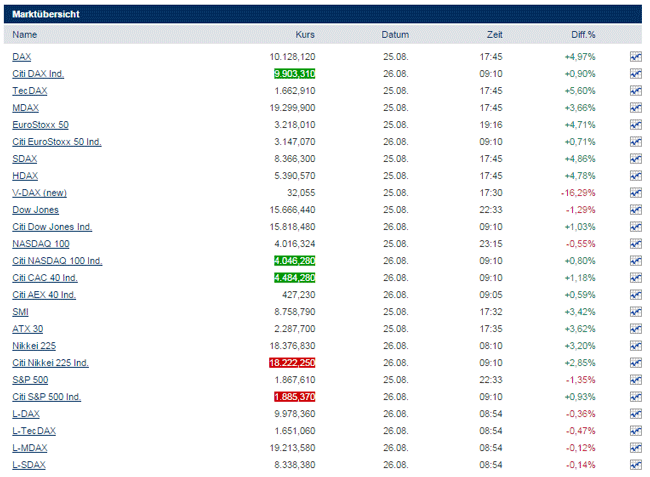Go to the MDAX link
Viewport: 650px width, 477px height.
click(x=25, y=108)
